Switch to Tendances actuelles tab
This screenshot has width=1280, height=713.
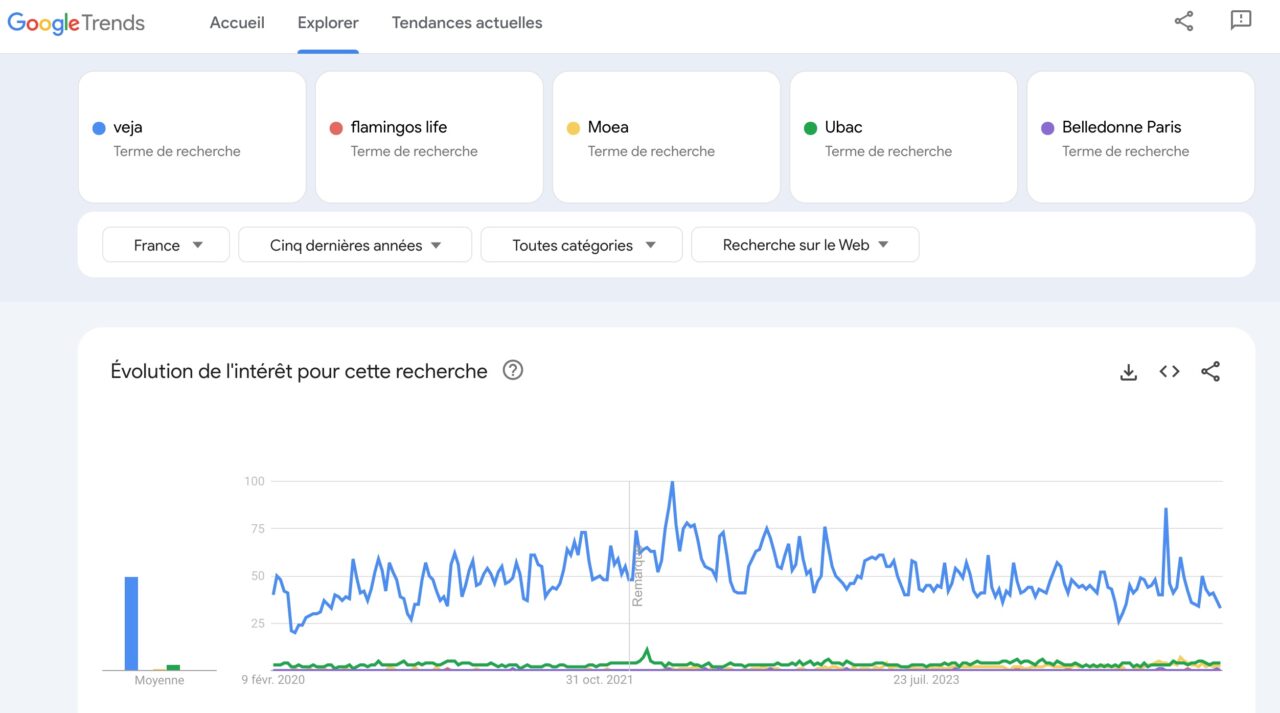(467, 23)
